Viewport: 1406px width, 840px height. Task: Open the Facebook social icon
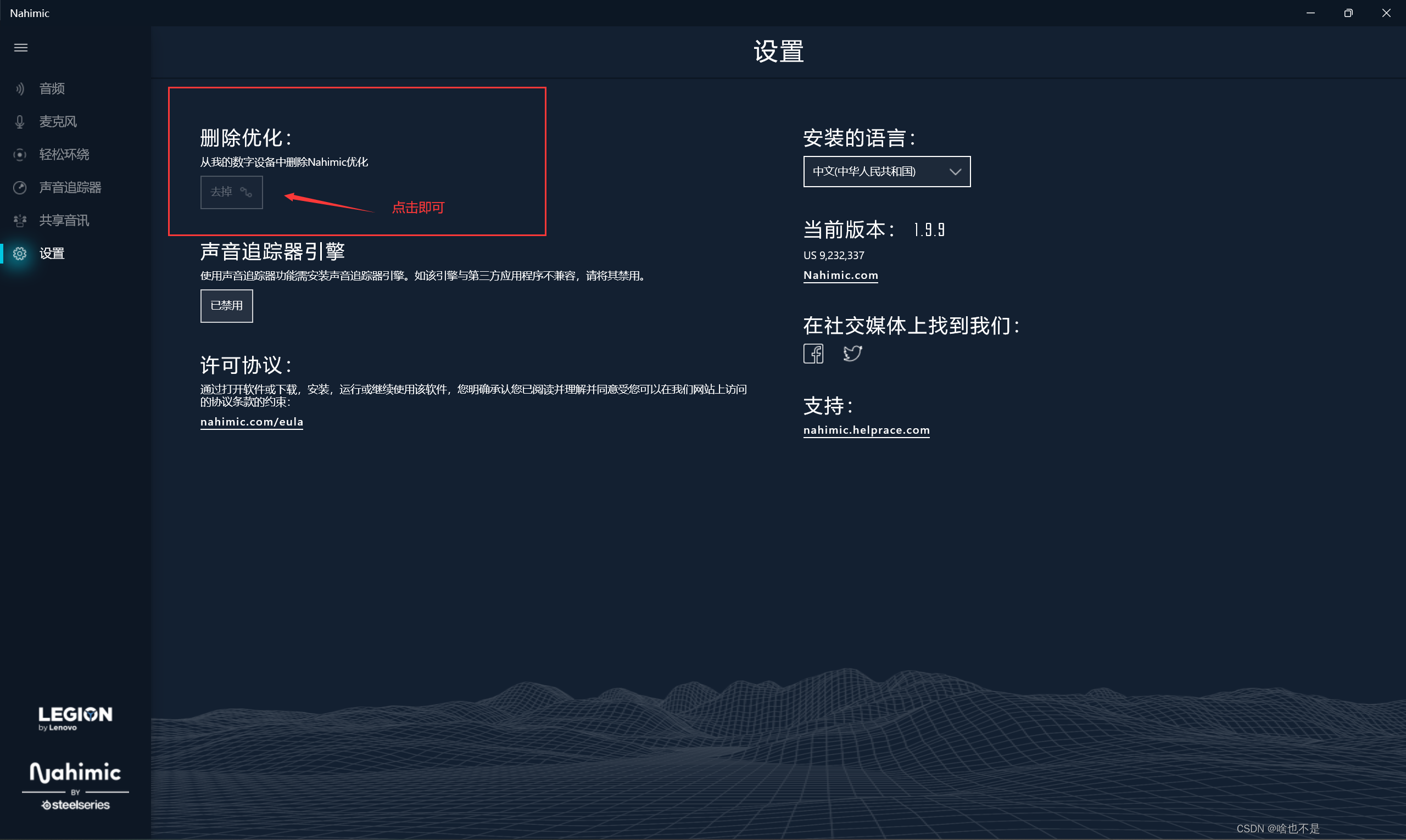pyautogui.click(x=813, y=354)
